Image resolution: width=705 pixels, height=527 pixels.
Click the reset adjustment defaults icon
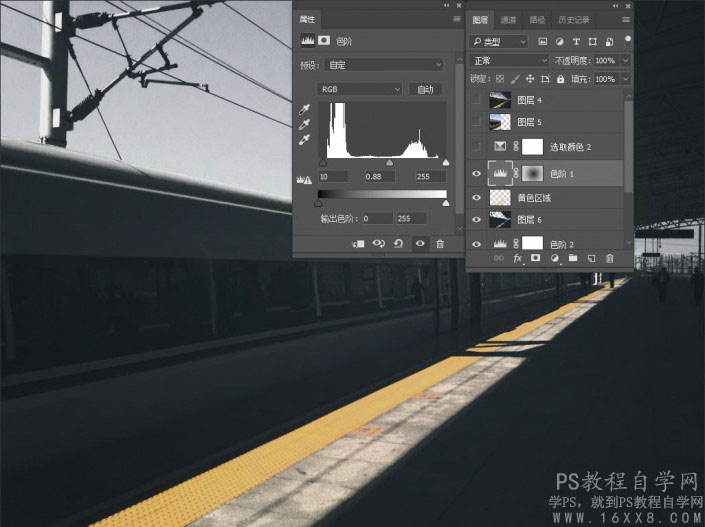coord(398,243)
